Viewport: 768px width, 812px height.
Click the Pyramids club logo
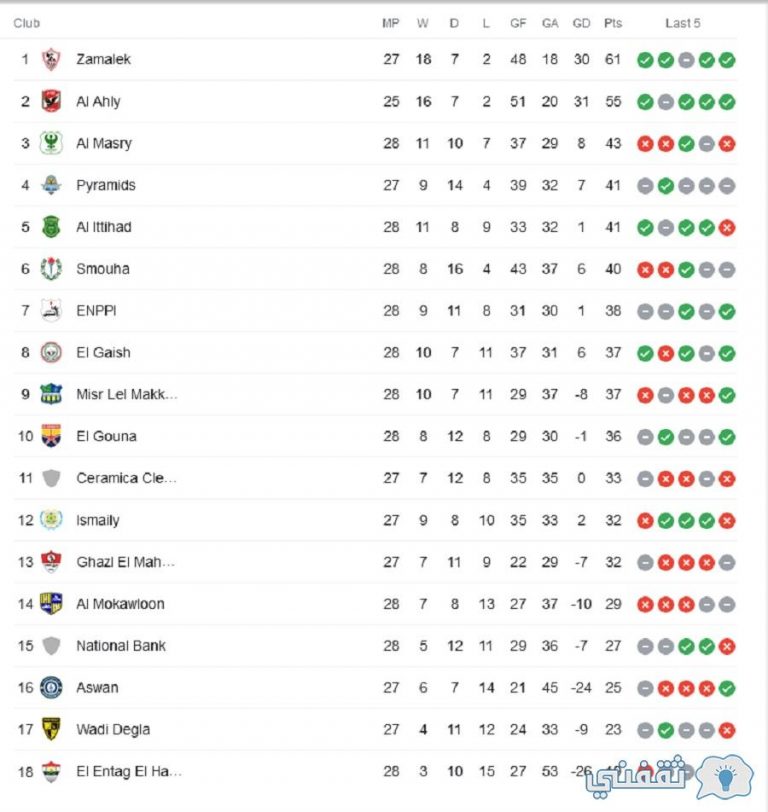(51, 185)
